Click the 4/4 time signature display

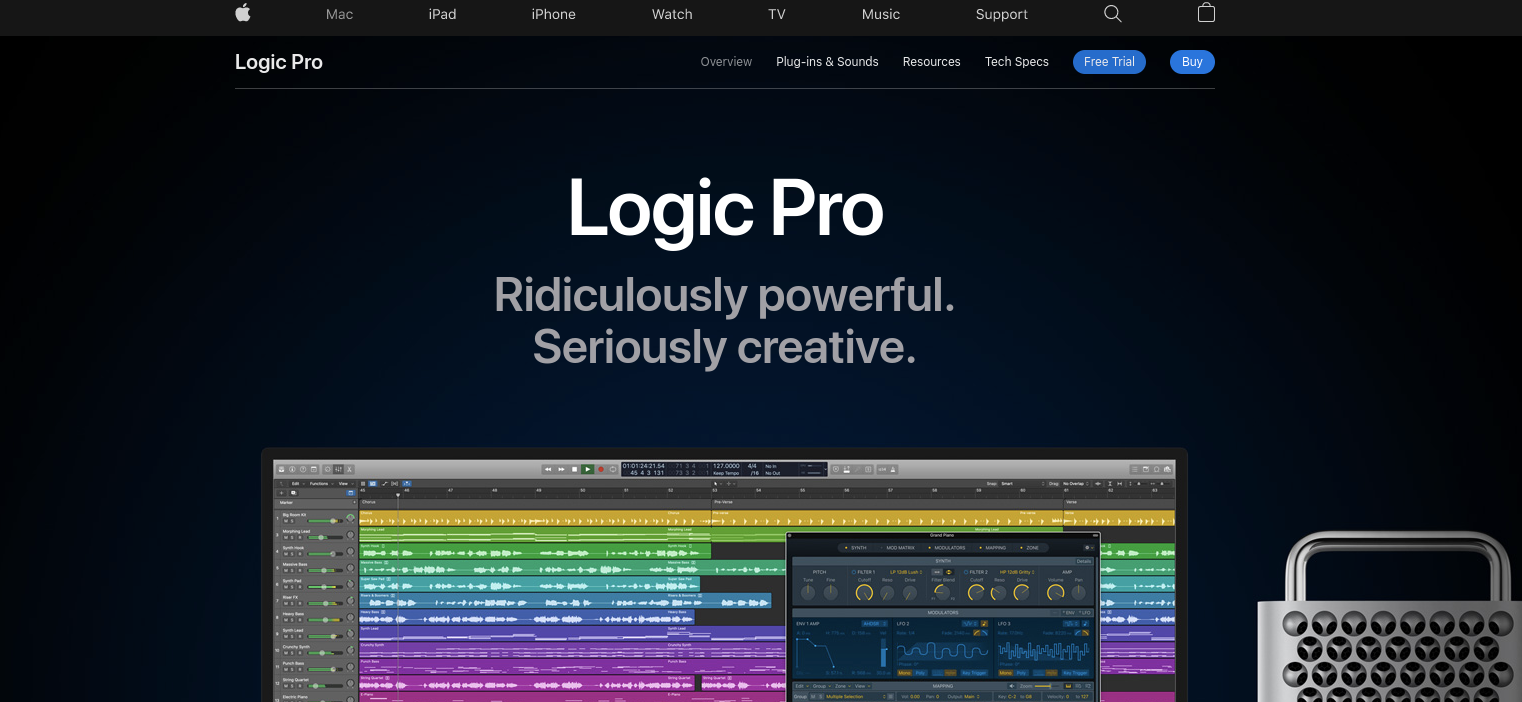point(751,466)
